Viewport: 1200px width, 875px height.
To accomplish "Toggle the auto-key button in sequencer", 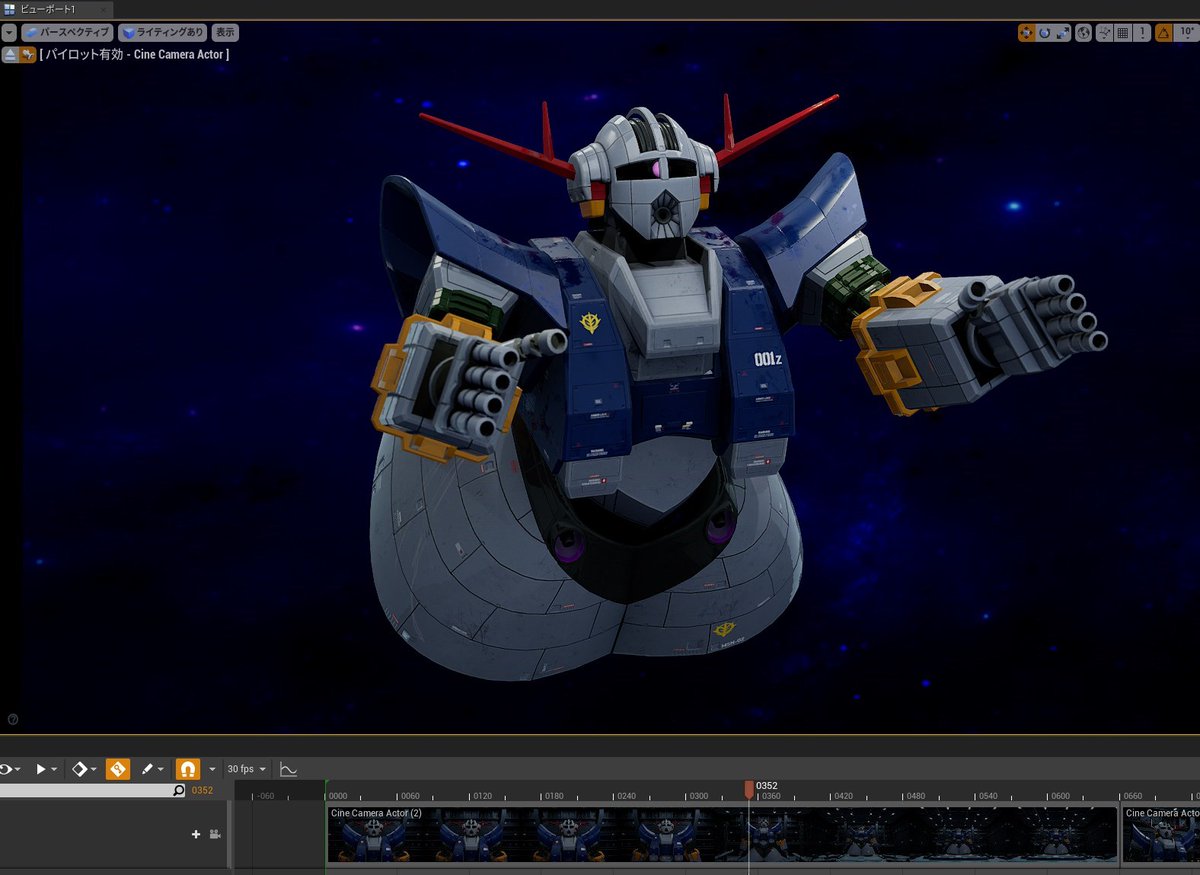I will (x=118, y=769).
